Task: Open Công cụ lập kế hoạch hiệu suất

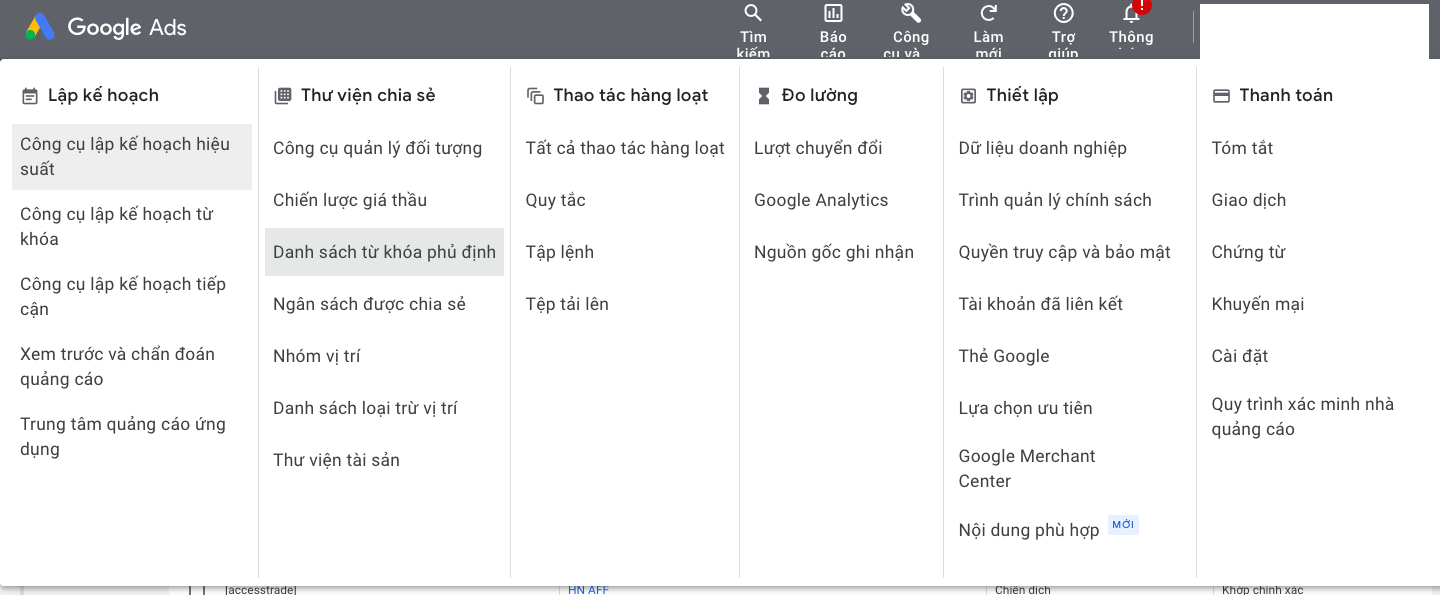Action: click(x=132, y=156)
